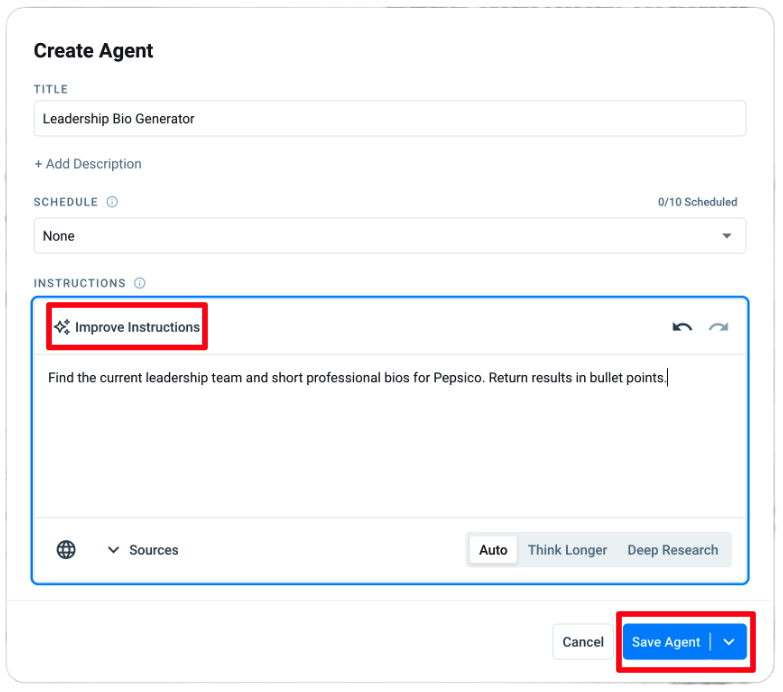Open the info icon next to Schedule
Viewport: 783px width, 692px height.
(112, 202)
